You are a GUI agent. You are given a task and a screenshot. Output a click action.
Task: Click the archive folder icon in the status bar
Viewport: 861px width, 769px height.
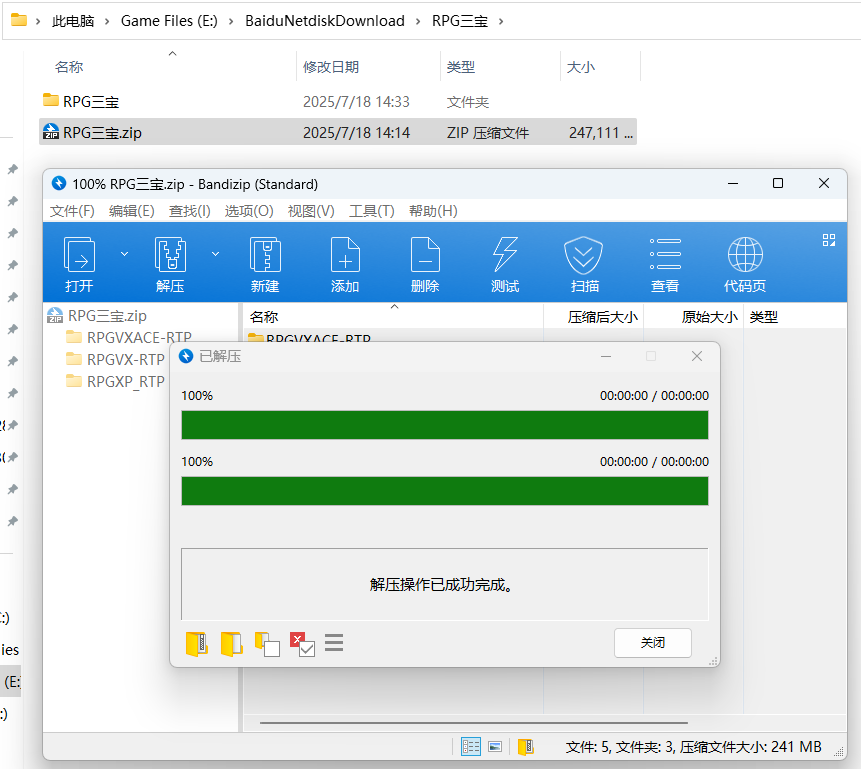525,746
